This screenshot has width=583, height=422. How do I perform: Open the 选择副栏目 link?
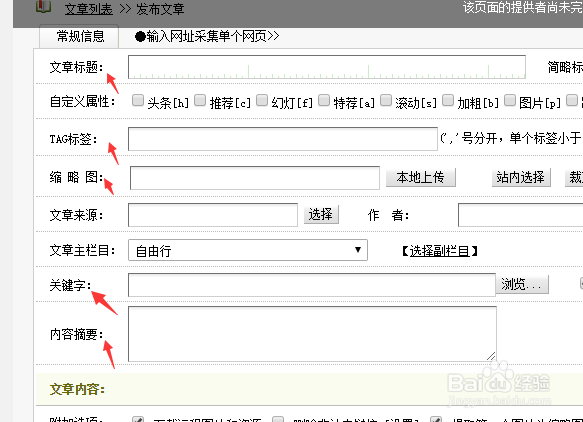point(439,251)
